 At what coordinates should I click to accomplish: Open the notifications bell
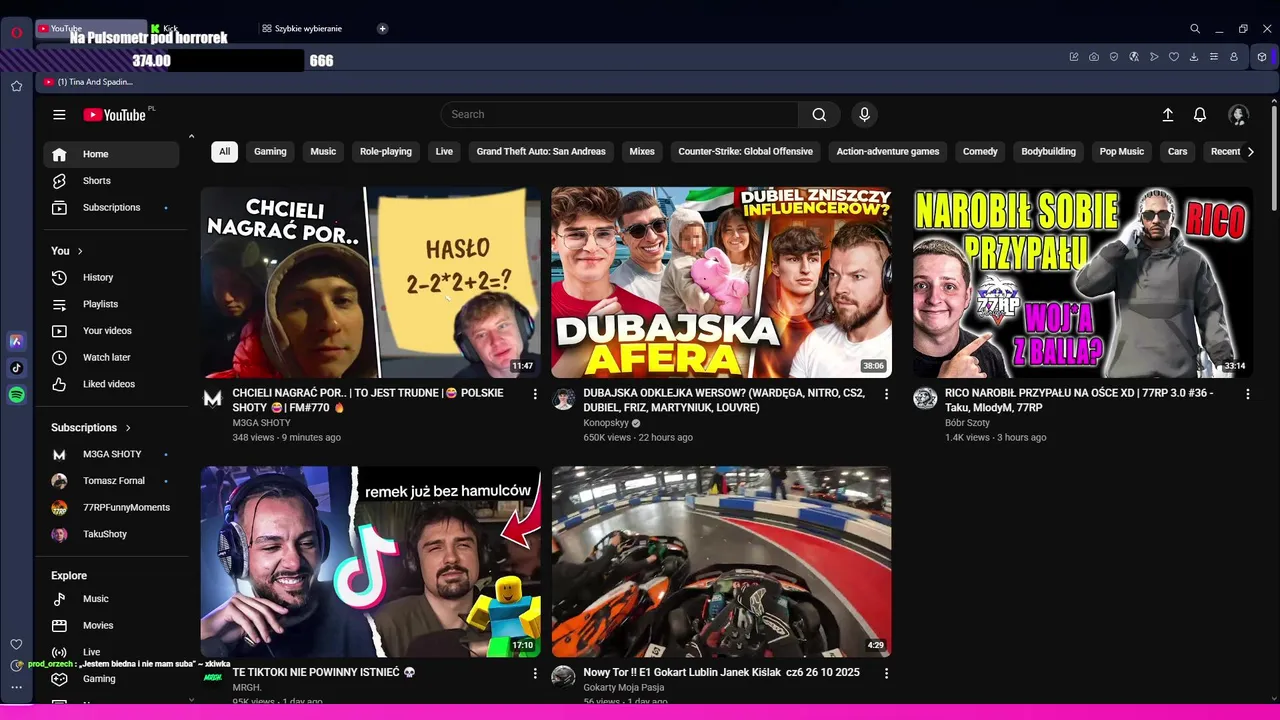pyautogui.click(x=1200, y=115)
